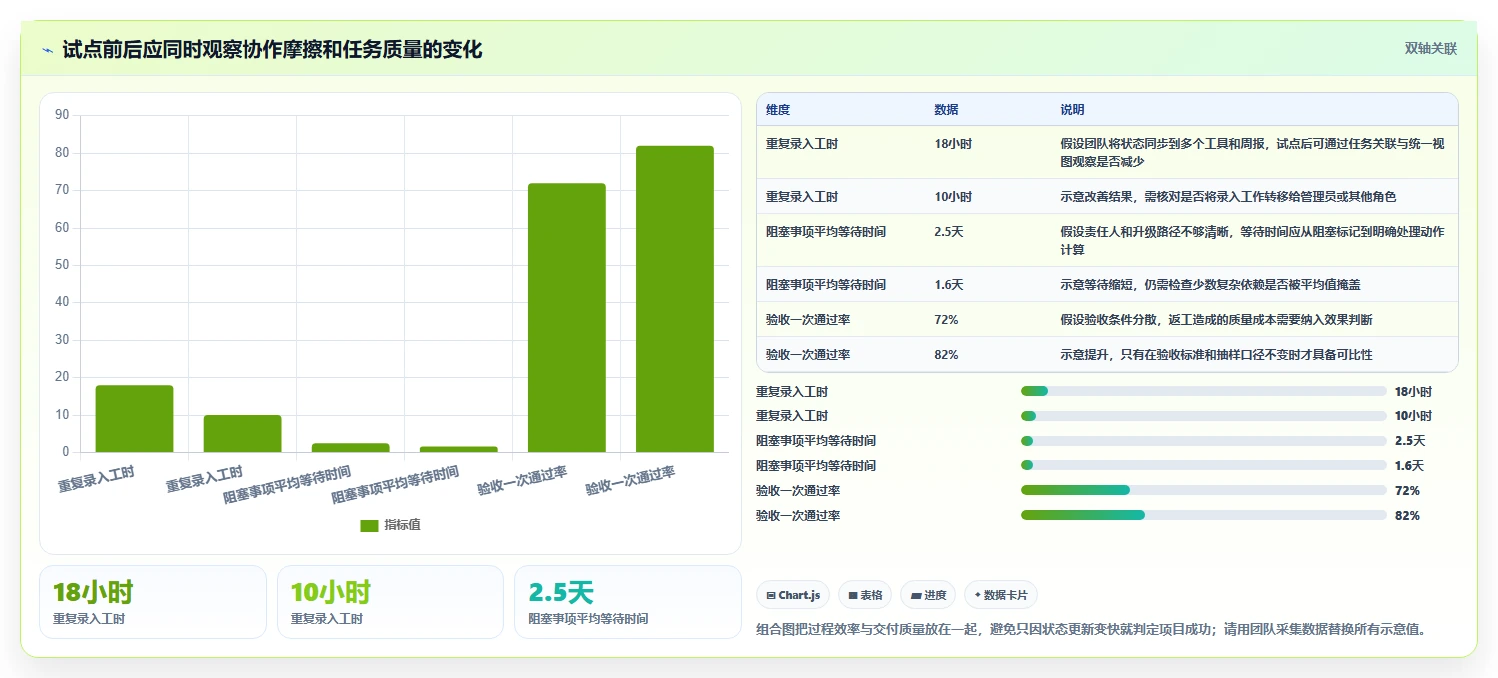Click the 指标值 legend label

(403, 525)
